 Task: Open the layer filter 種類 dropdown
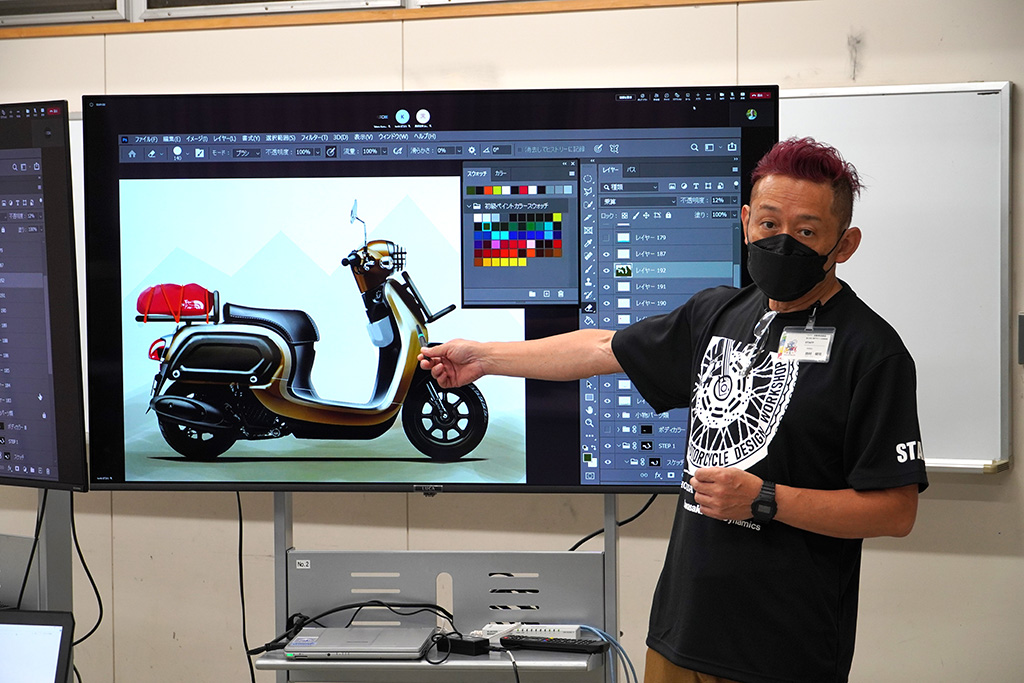(630, 187)
